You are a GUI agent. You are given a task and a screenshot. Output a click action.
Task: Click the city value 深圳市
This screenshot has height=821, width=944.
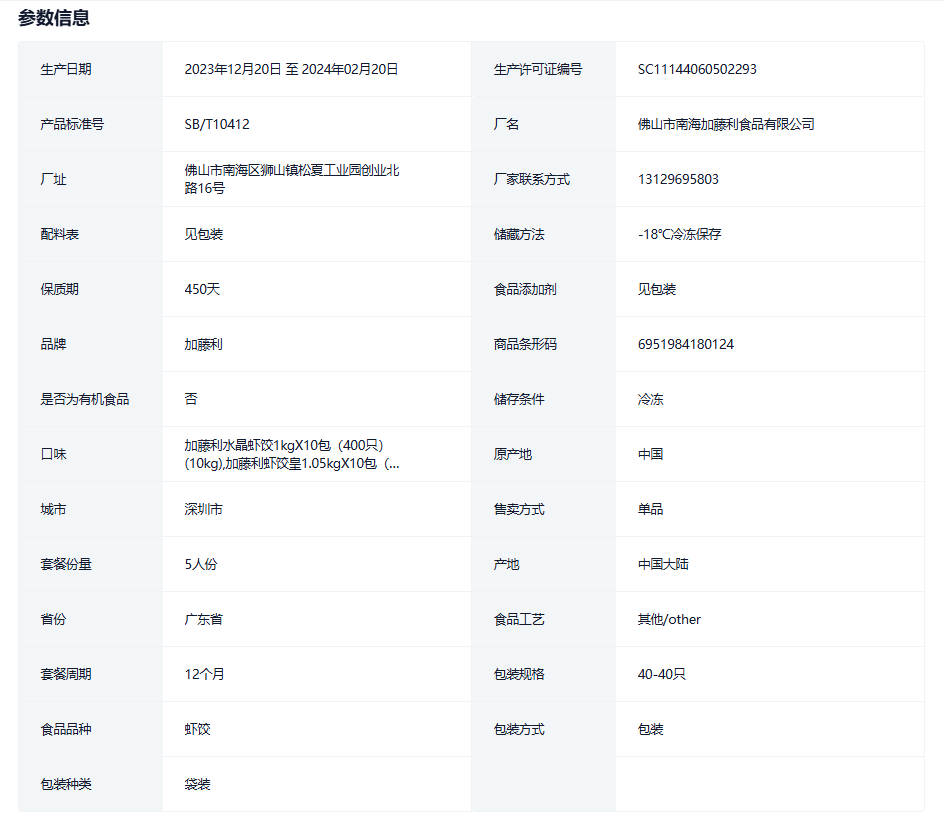tap(204, 509)
